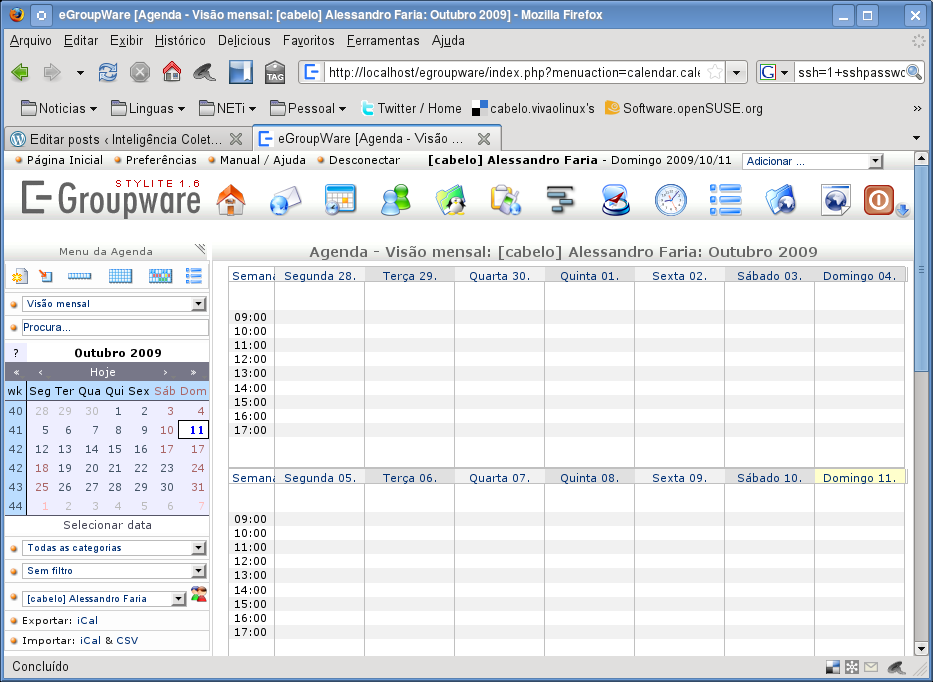Image resolution: width=933 pixels, height=682 pixels.
Task: Switch to list view icon in sidebar
Action: pos(194,276)
